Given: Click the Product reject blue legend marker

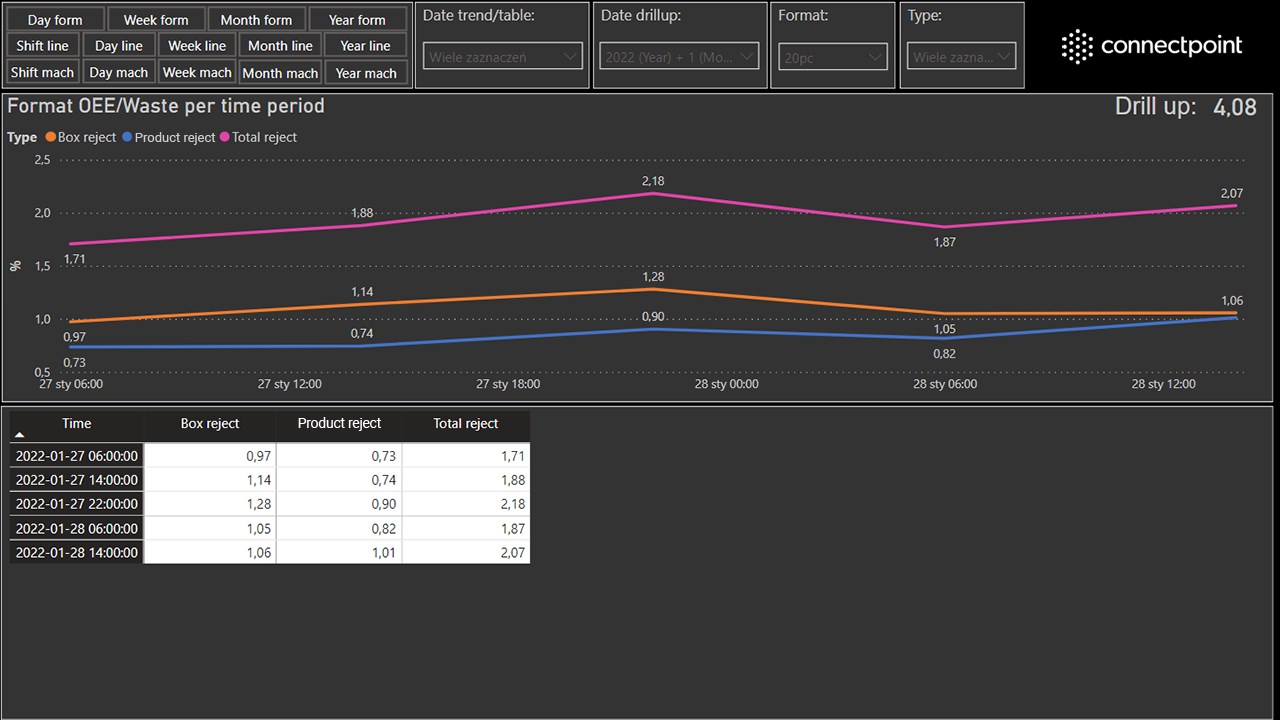Looking at the screenshot, I should [x=127, y=137].
